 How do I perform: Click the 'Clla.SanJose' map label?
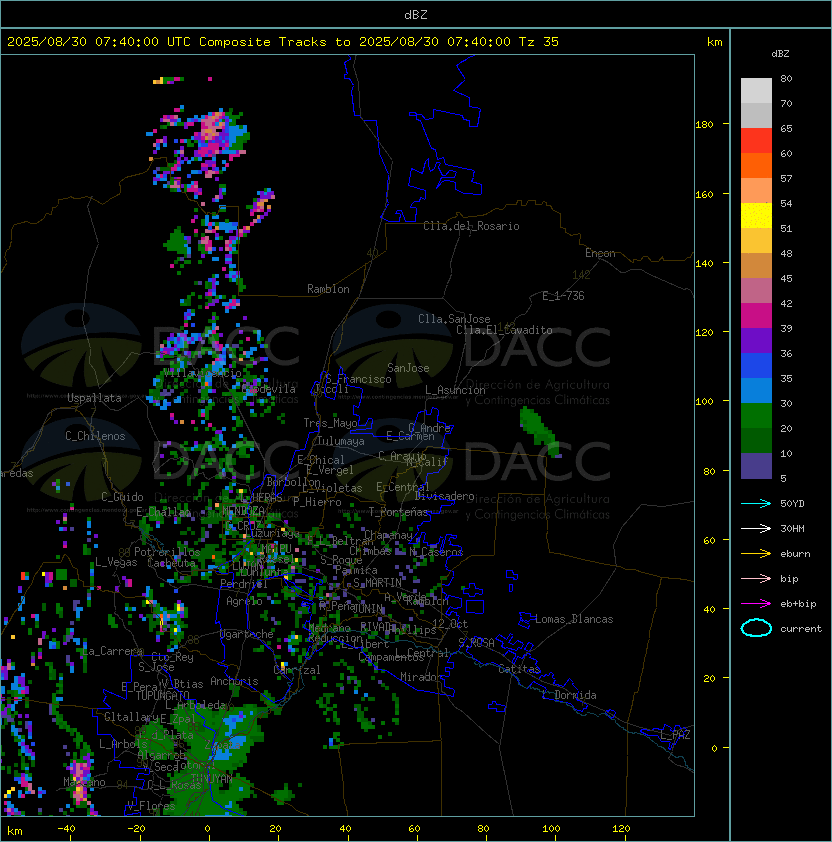(454, 319)
